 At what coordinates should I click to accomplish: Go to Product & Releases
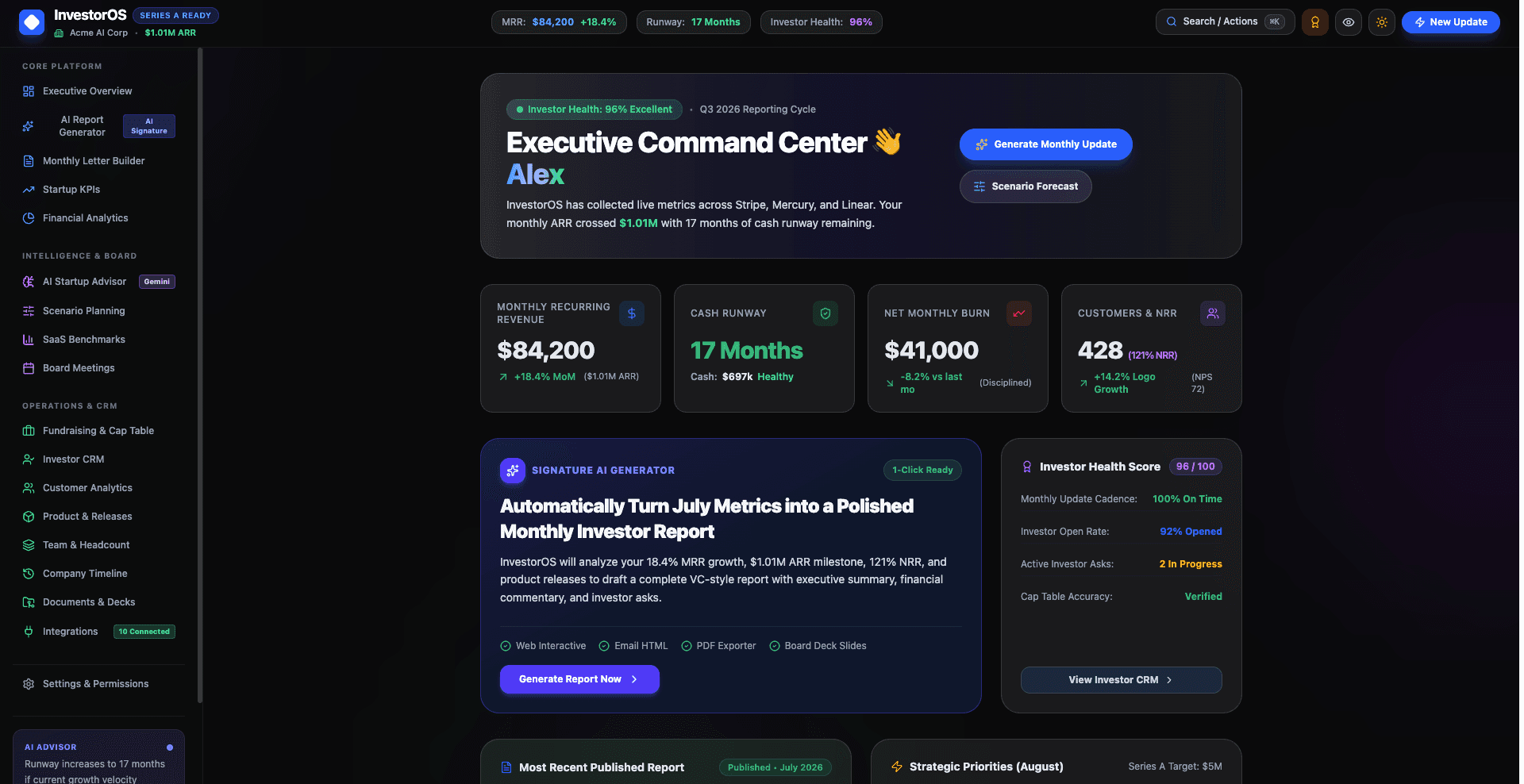coord(98,517)
